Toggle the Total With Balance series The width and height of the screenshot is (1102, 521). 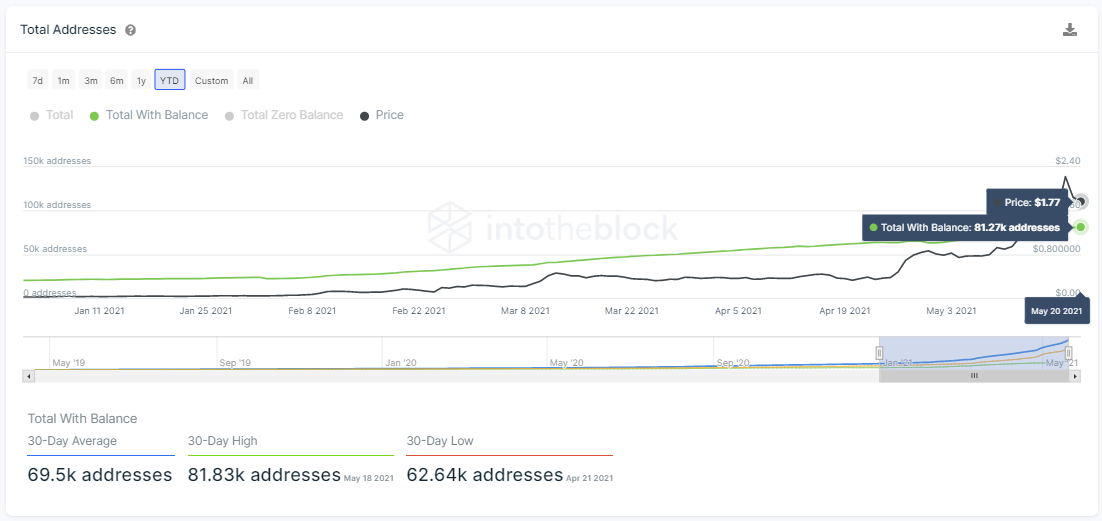149,115
